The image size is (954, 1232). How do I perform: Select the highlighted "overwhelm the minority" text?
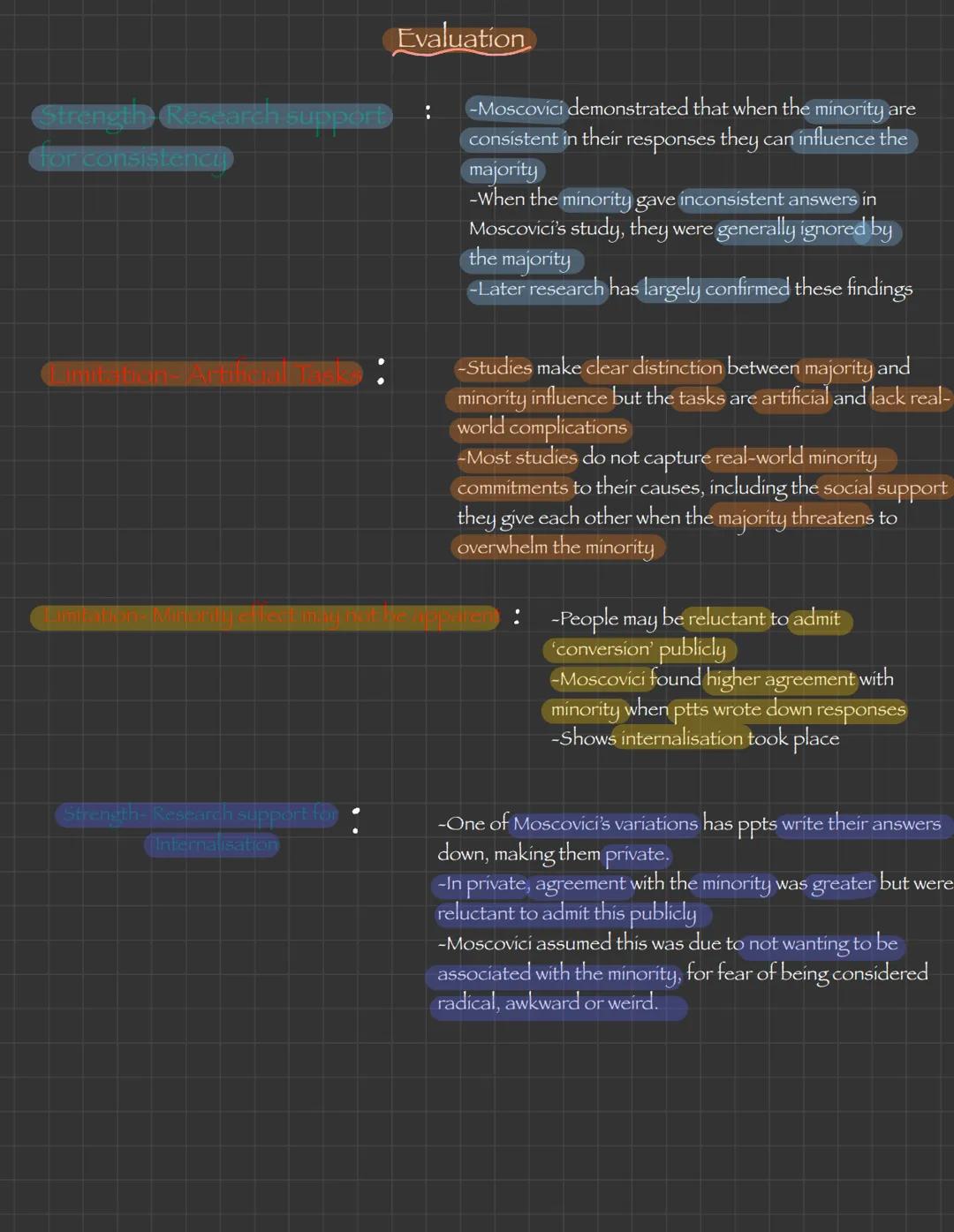[556, 548]
